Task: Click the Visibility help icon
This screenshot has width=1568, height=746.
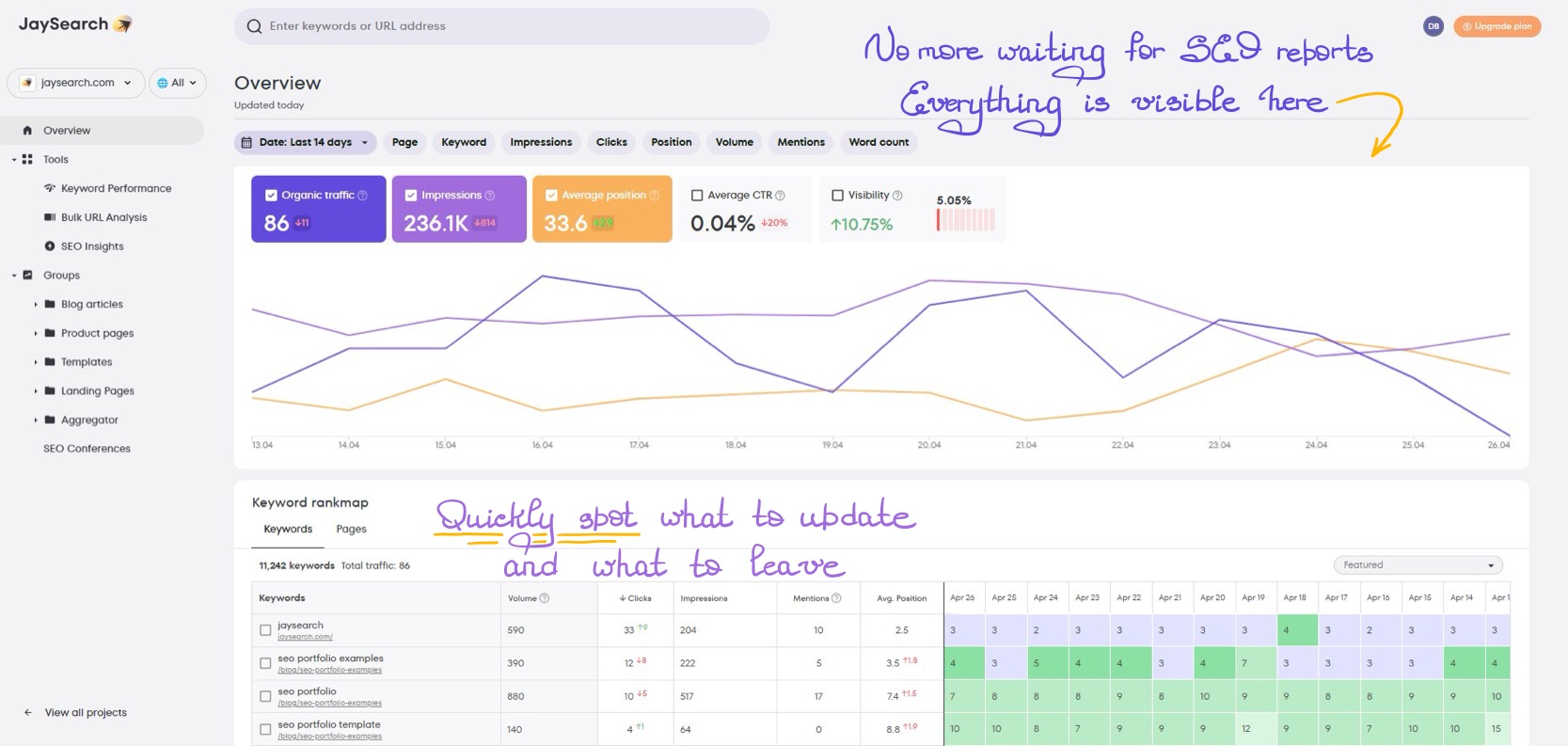Action: coord(897,196)
